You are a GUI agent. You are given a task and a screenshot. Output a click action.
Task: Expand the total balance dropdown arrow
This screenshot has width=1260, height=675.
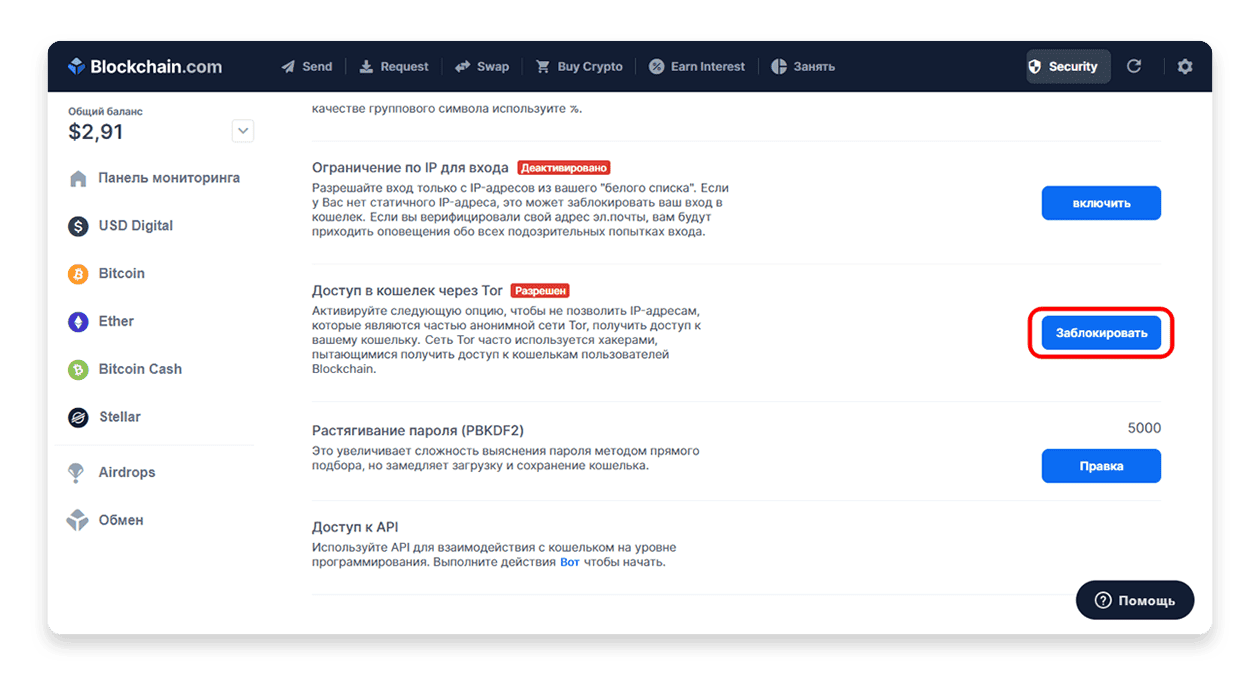click(243, 131)
